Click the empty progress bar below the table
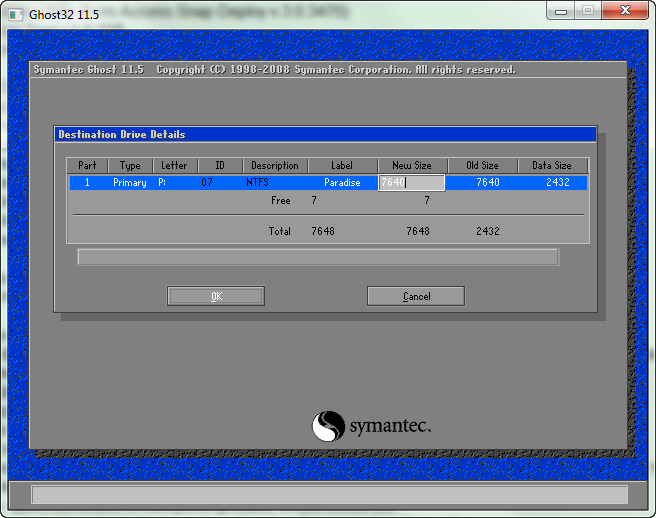The width and height of the screenshot is (656, 518). pos(318,257)
